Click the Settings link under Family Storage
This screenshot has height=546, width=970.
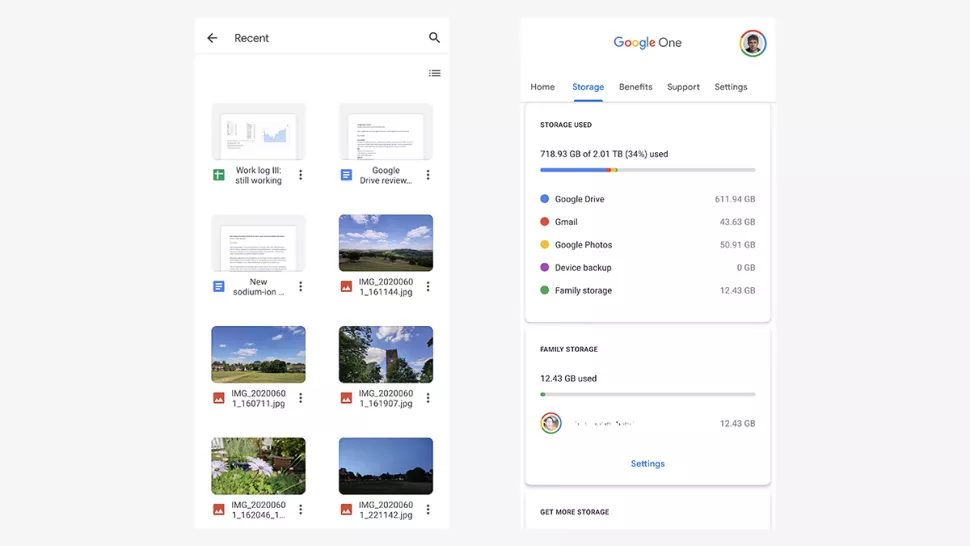(x=648, y=464)
